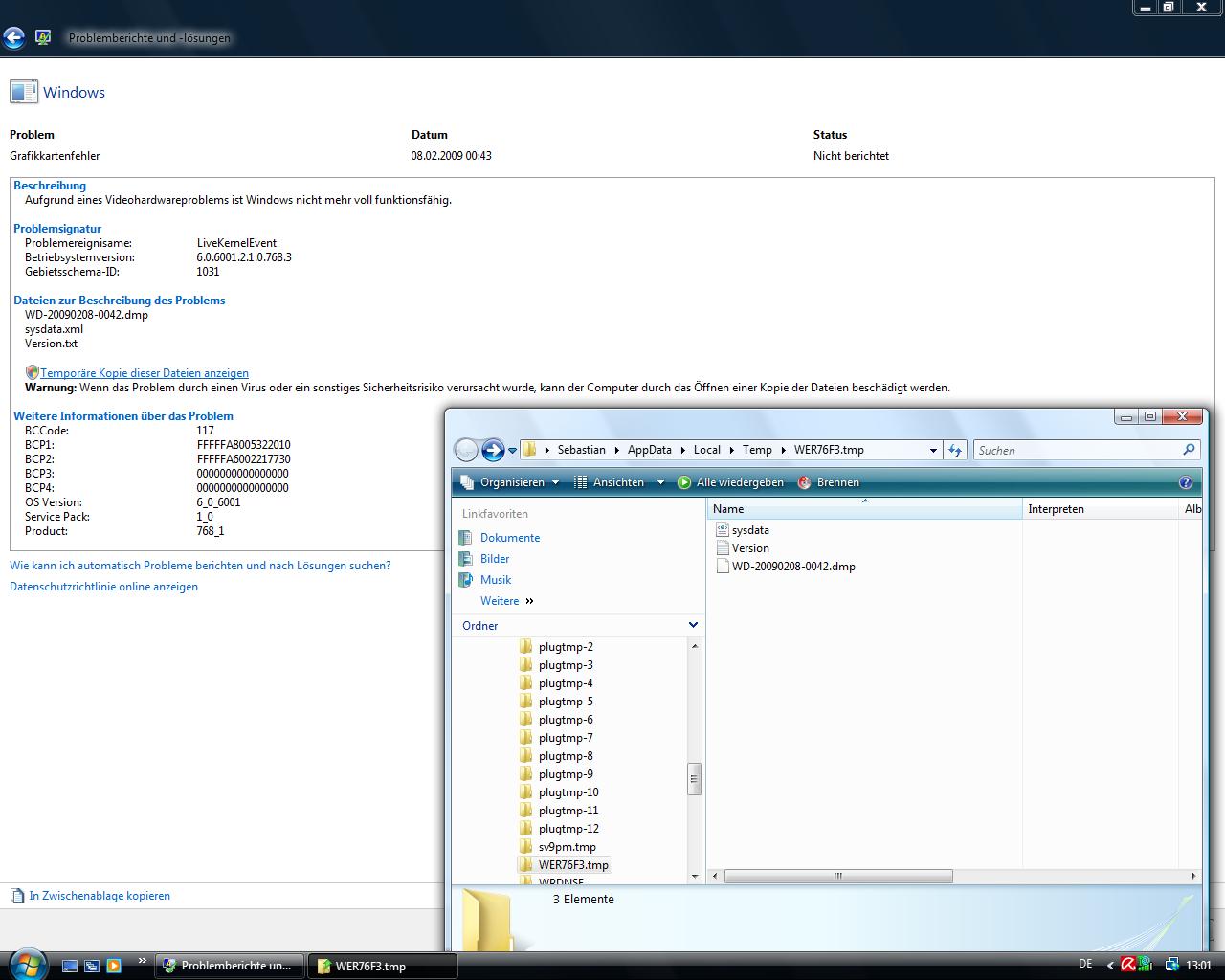The width and height of the screenshot is (1225, 980).
Task: Click the network tray icon
Action: coord(1171,965)
